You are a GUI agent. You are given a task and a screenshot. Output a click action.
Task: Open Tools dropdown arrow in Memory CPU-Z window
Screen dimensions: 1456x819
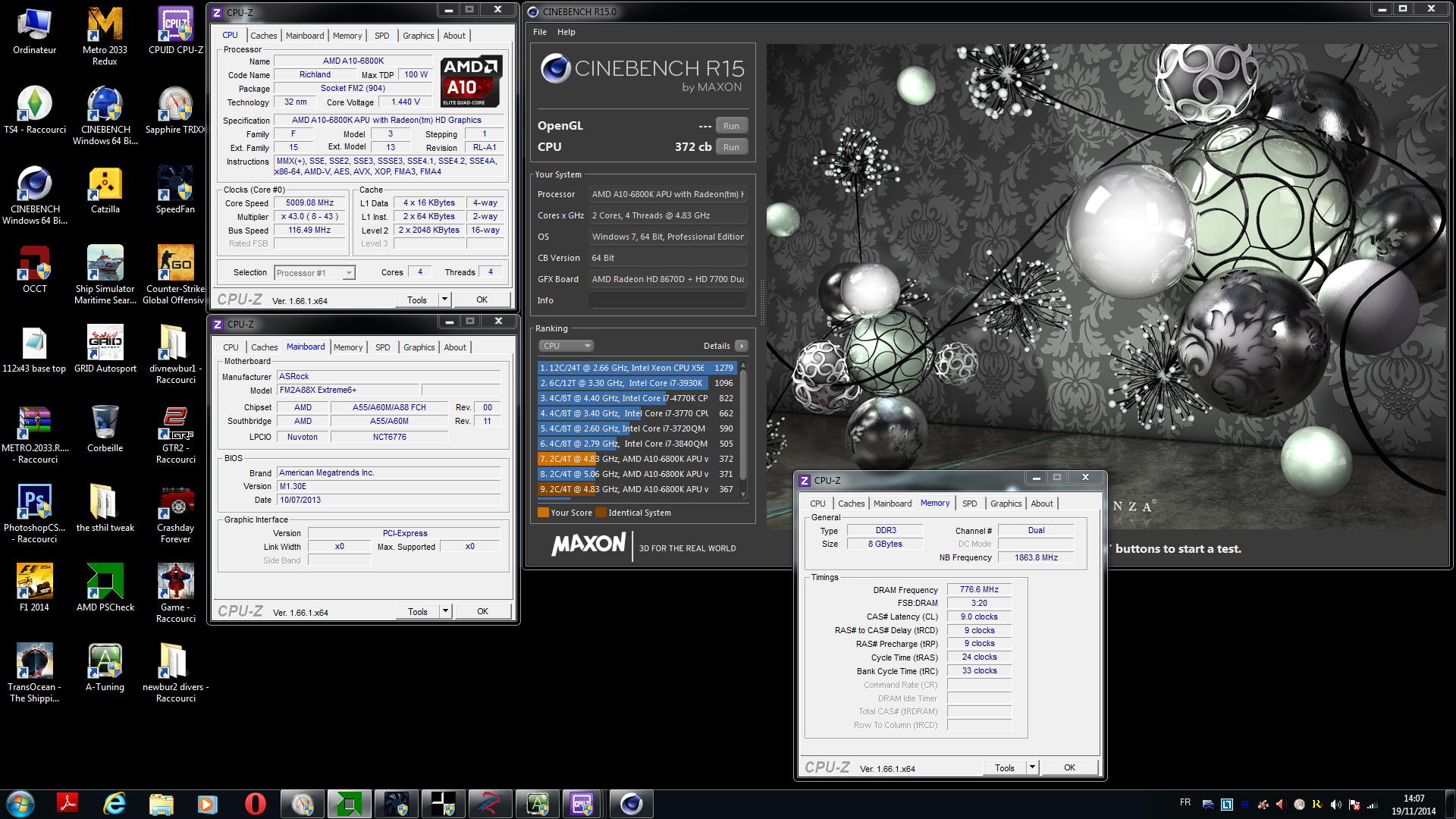coord(1032,767)
